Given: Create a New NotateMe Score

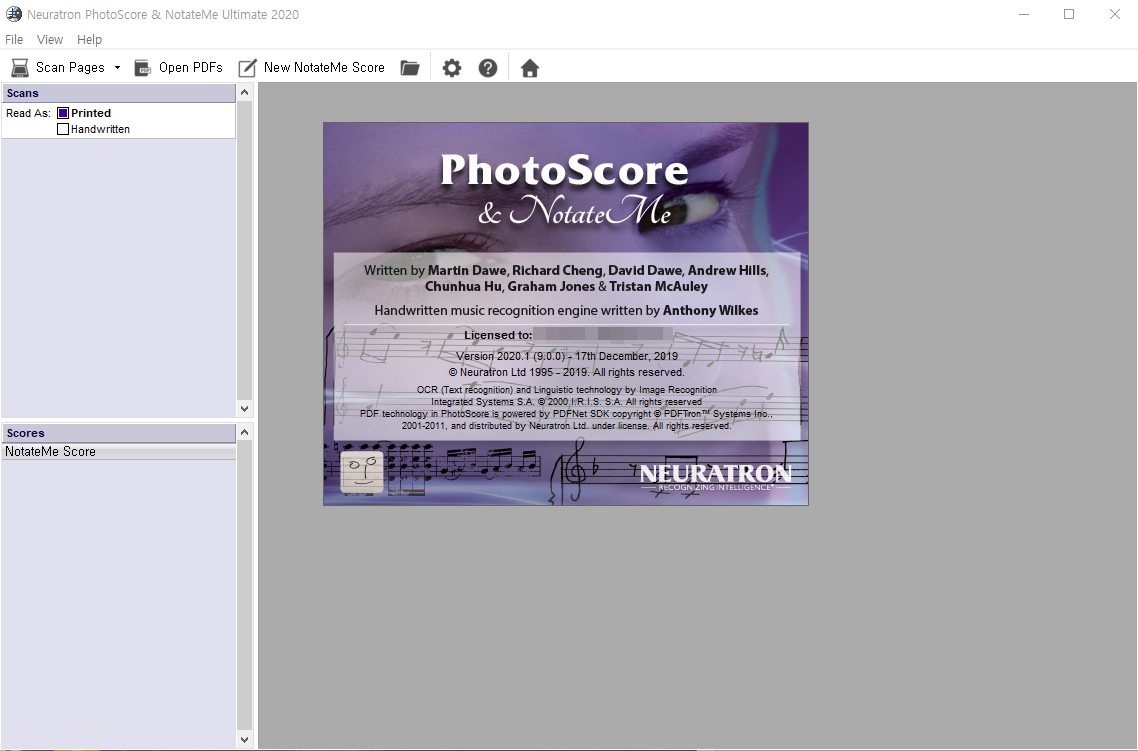Looking at the screenshot, I should click(x=312, y=67).
